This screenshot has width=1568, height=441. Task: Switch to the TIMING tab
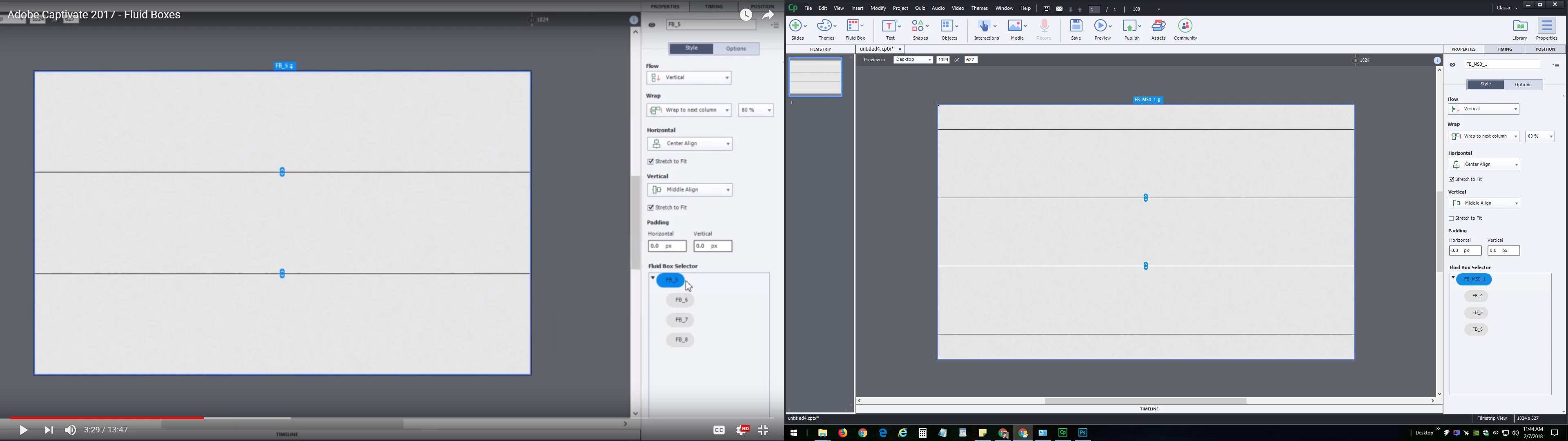click(1504, 49)
